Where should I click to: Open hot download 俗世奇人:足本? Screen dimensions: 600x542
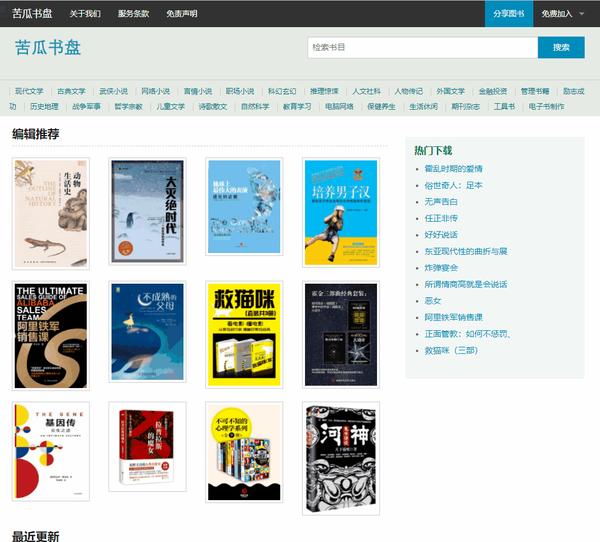click(x=453, y=185)
